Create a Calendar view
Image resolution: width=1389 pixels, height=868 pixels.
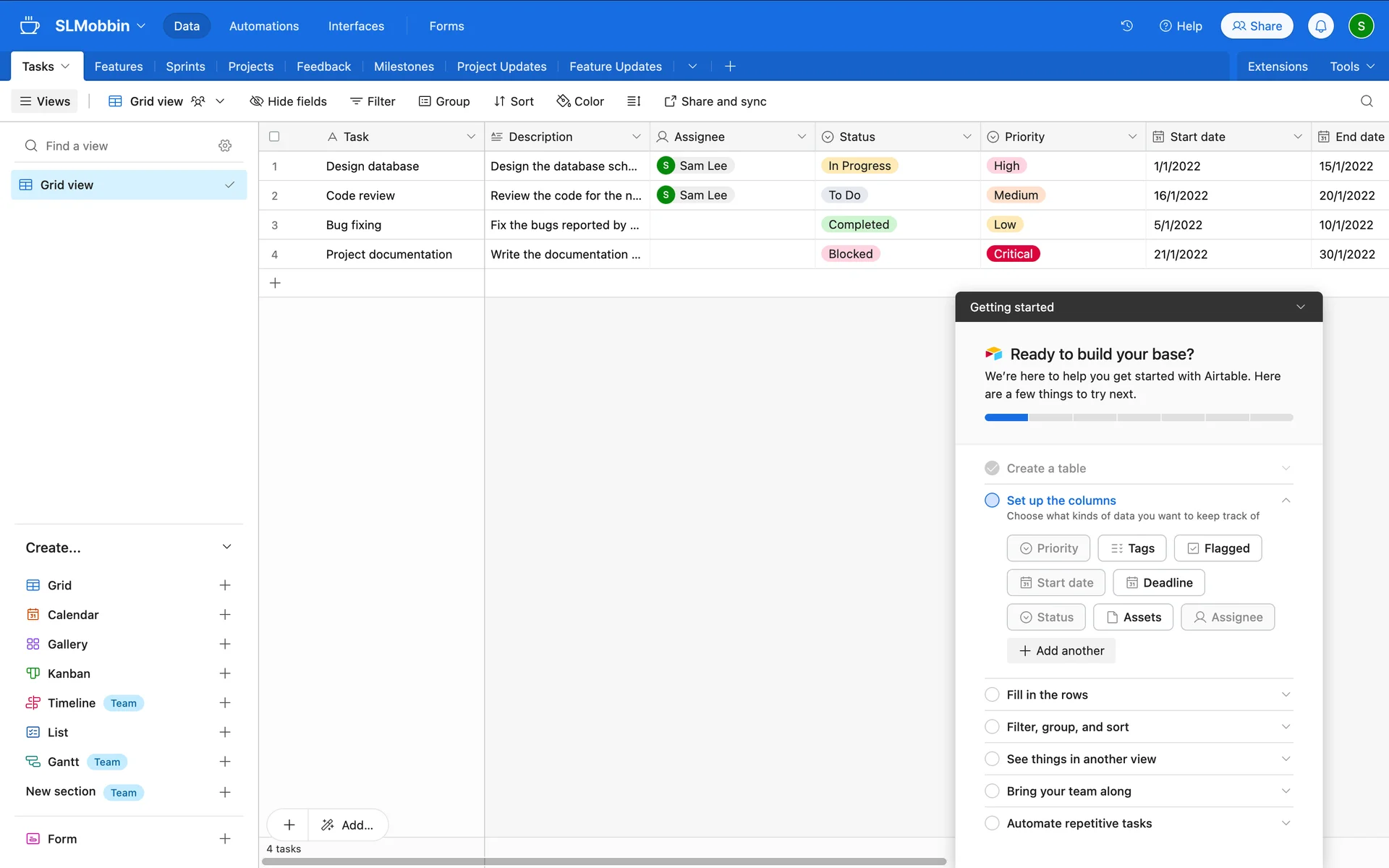click(225, 615)
